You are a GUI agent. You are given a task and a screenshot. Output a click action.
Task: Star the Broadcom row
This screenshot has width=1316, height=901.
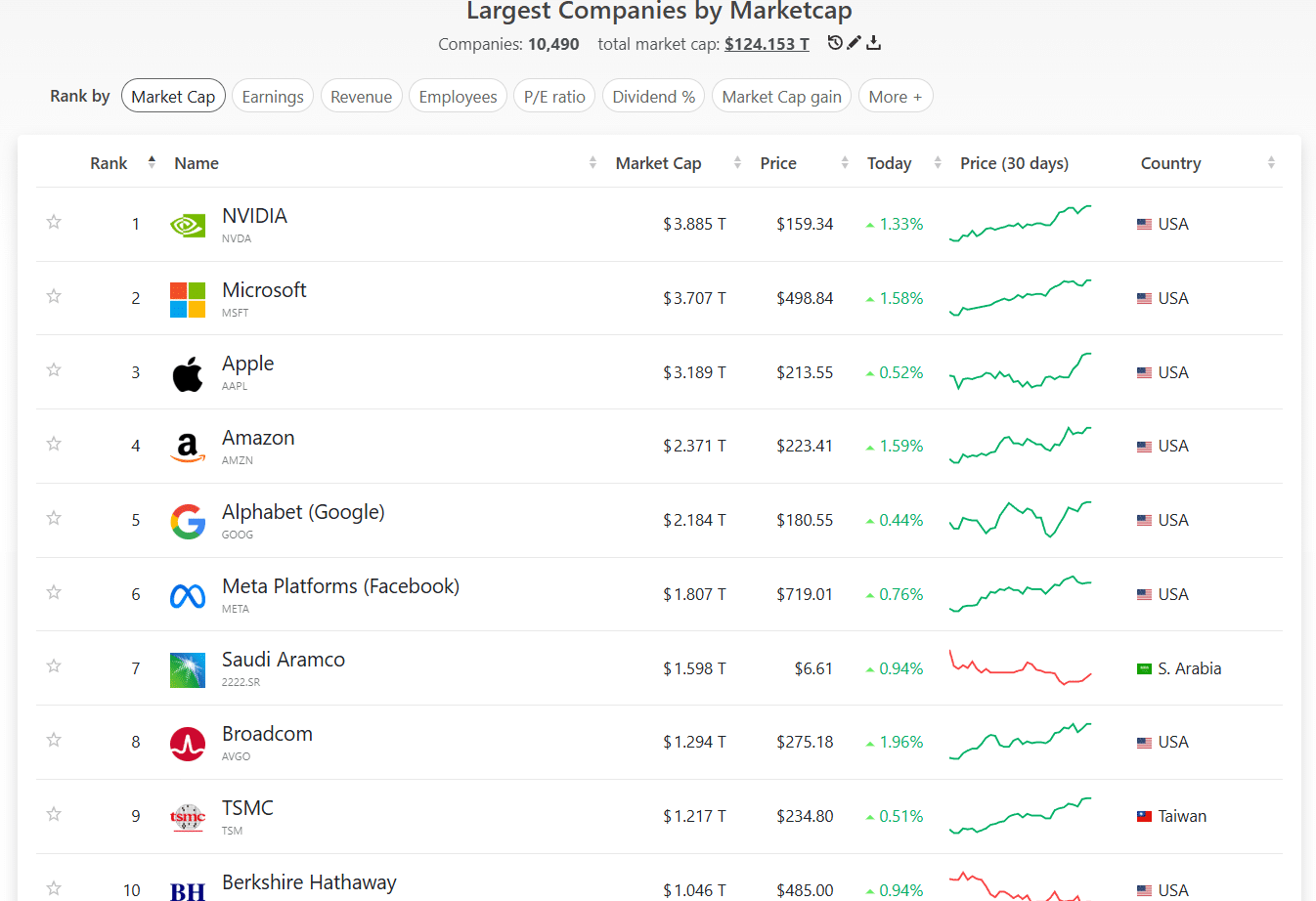tap(54, 740)
